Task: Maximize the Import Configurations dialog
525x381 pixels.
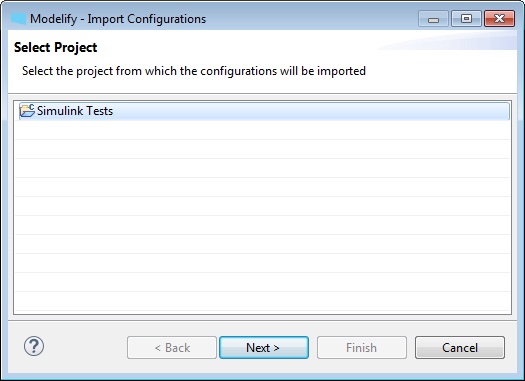Action: pyautogui.click(x=466, y=19)
